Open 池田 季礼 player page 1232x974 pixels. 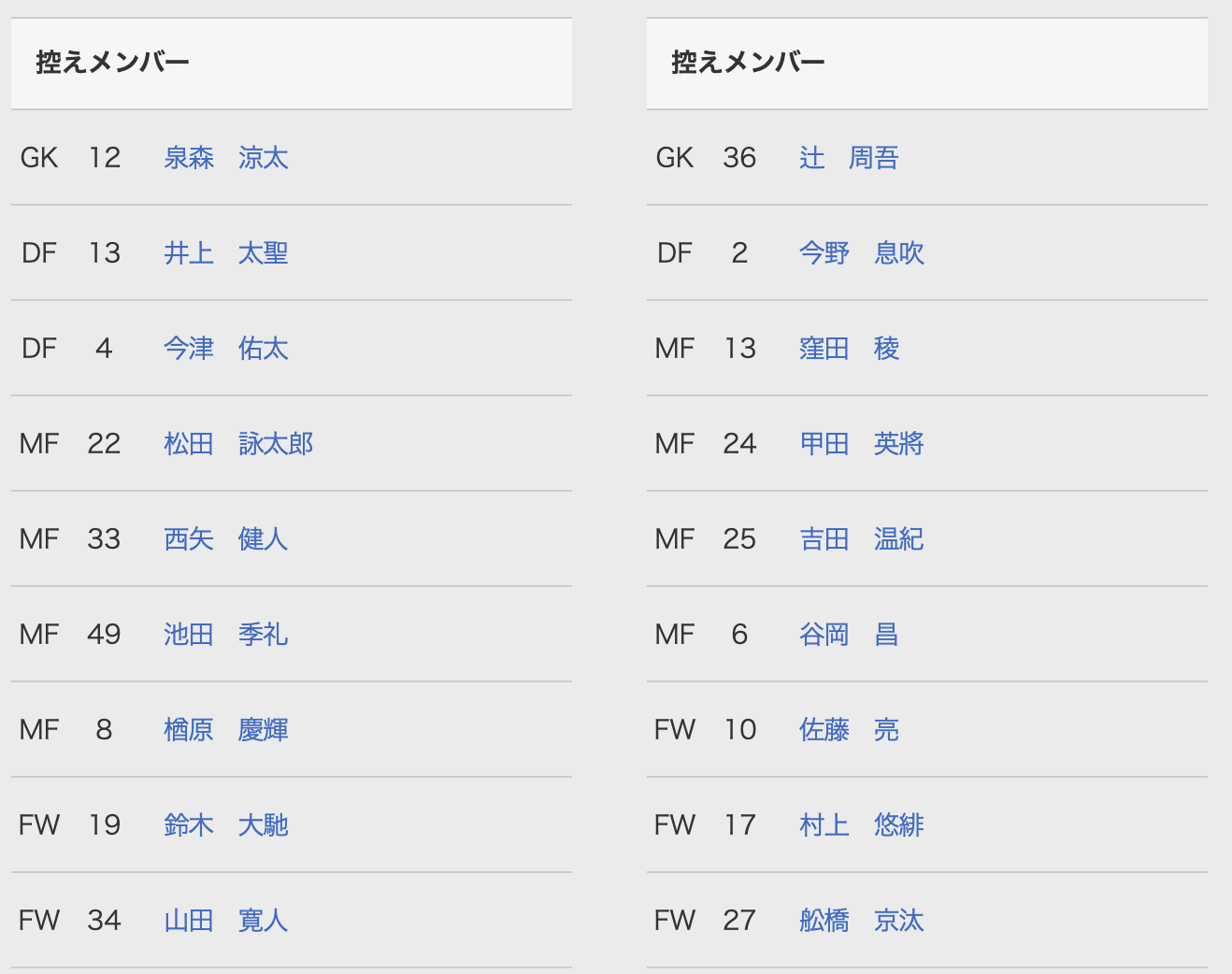click(225, 635)
